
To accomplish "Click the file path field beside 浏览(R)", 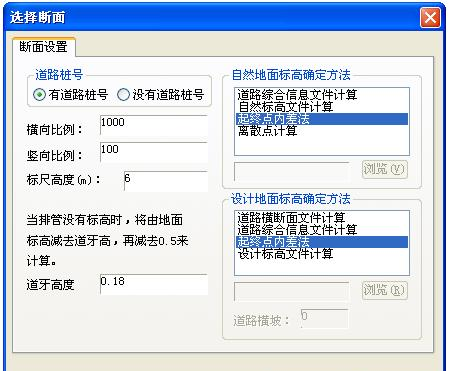I will tap(292, 292).
